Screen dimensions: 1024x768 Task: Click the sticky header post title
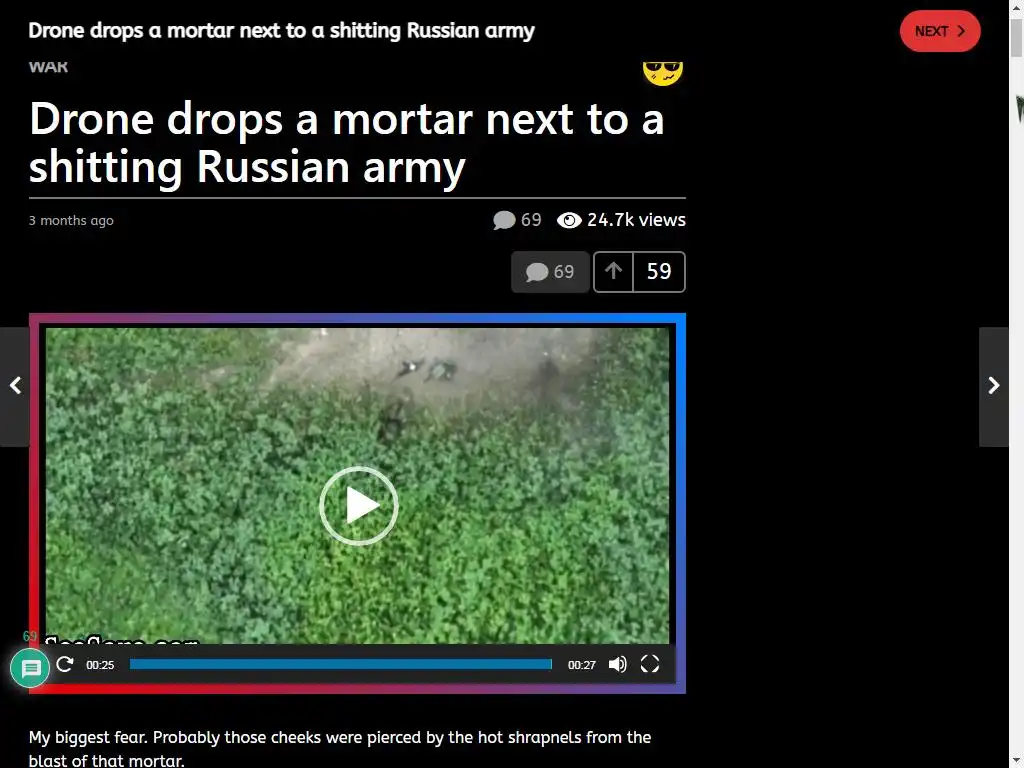tap(281, 31)
